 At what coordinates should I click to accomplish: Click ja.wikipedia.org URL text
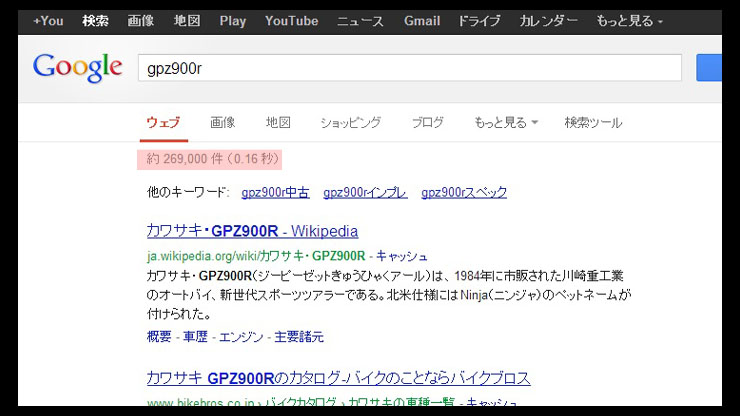coord(256,256)
